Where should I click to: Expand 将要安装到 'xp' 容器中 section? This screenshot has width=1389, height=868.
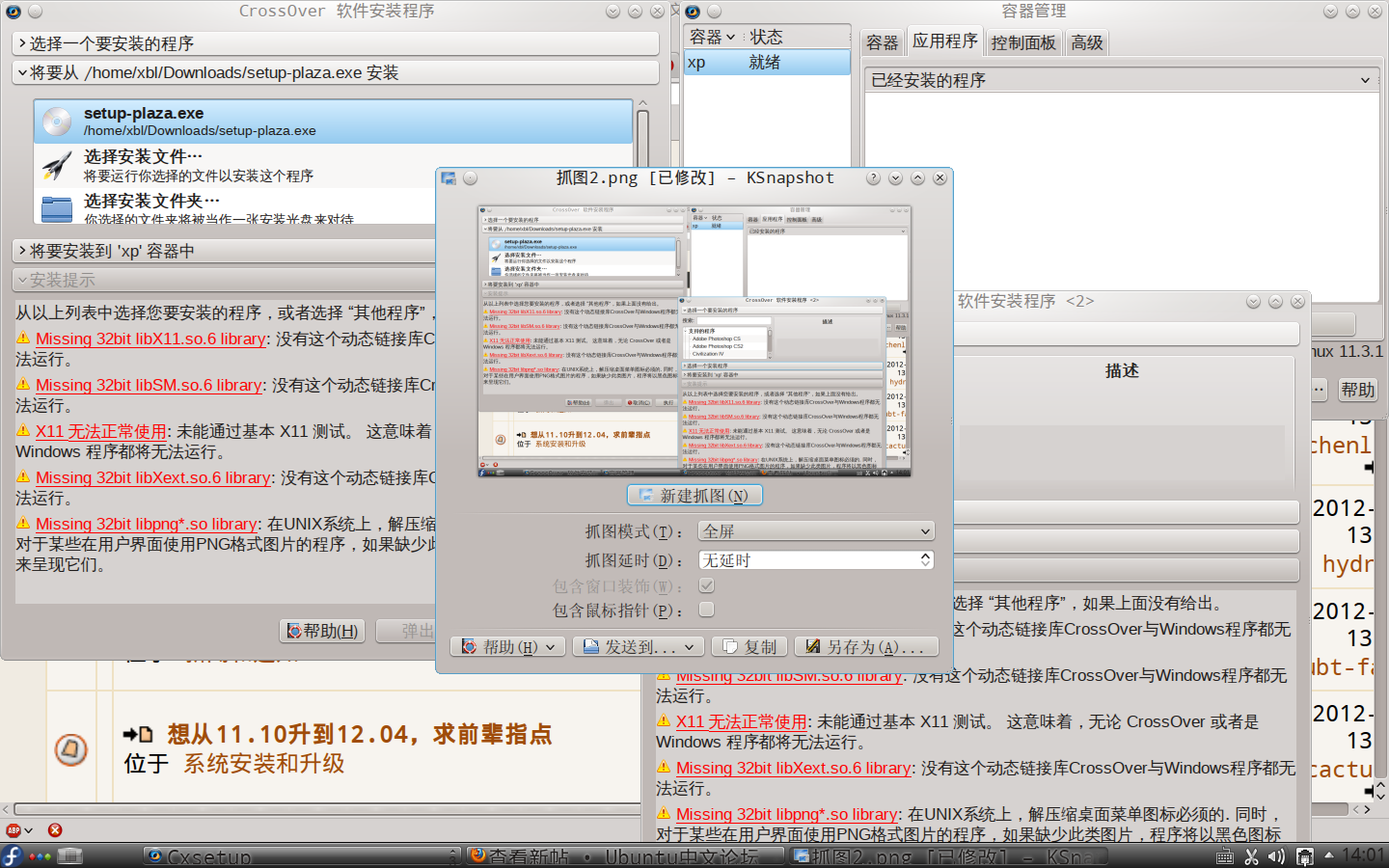coord(224,251)
